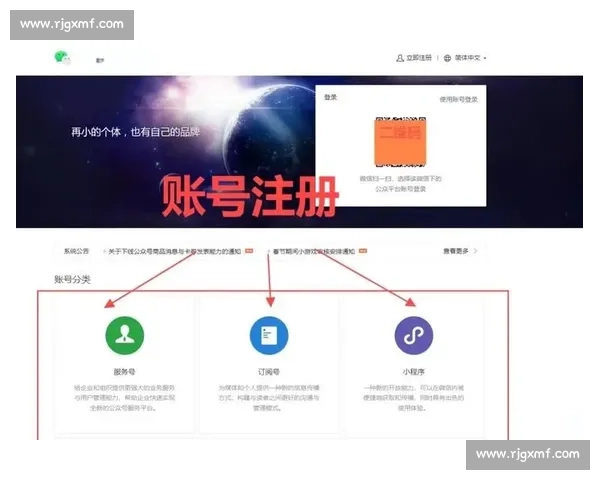
Task: Click the green WeChat logo icon
Action: (62, 58)
